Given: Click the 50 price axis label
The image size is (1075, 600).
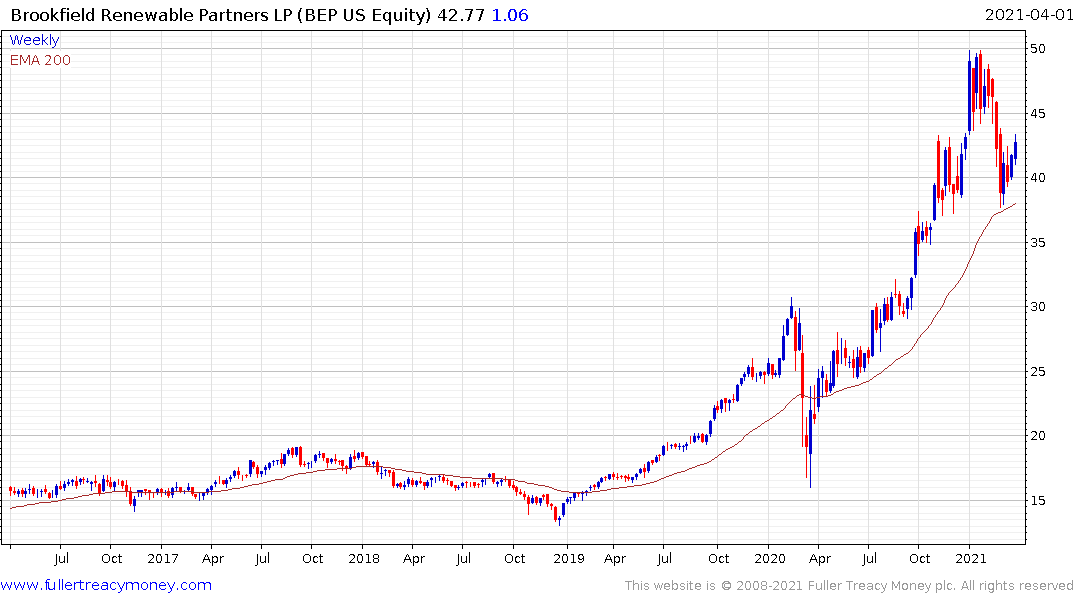Looking at the screenshot, I should tap(1037, 49).
